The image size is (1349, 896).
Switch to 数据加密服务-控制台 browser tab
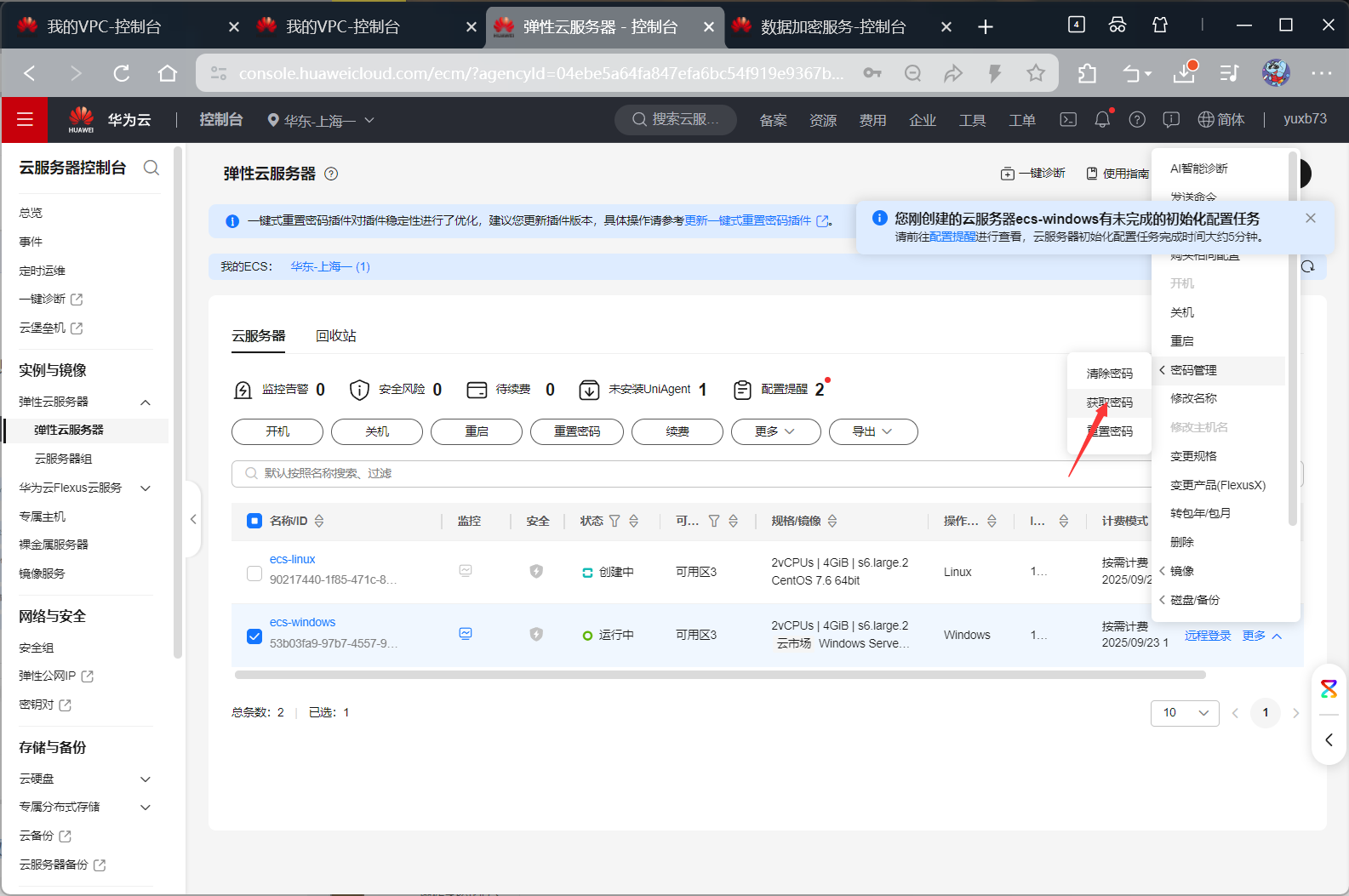click(x=832, y=27)
